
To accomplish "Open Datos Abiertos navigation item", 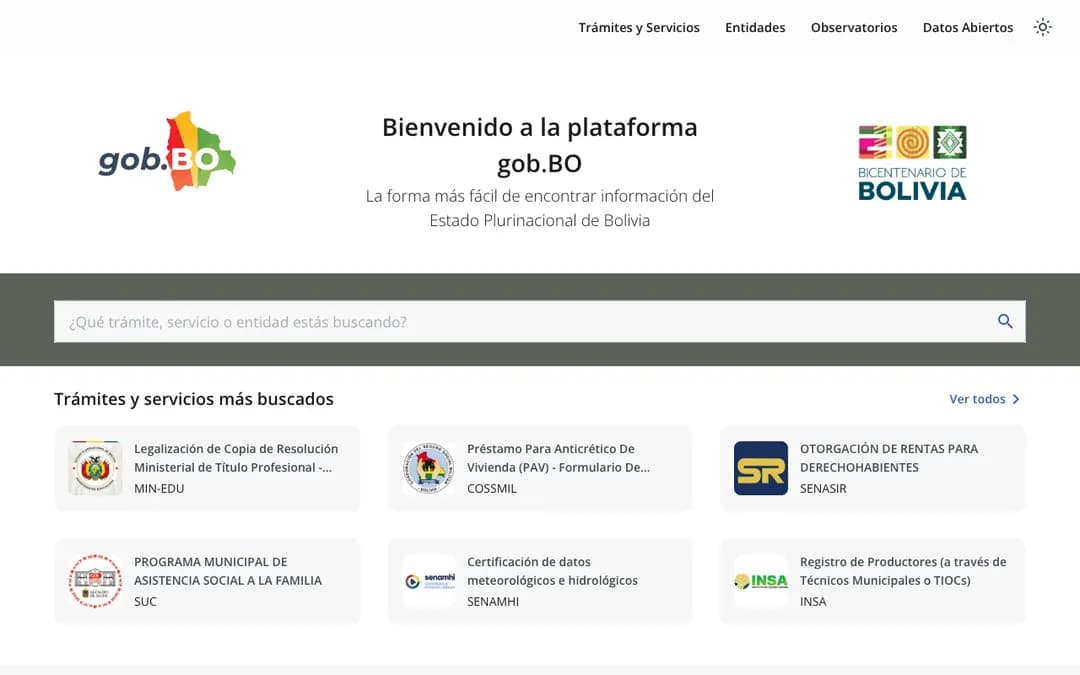I will point(968,28).
